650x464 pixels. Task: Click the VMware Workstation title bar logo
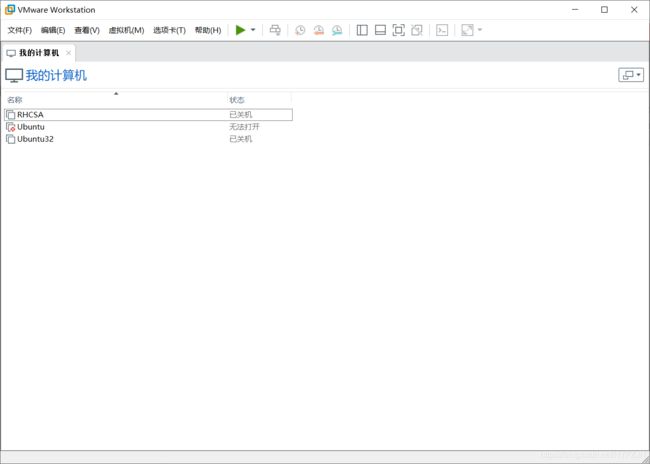click(10, 10)
